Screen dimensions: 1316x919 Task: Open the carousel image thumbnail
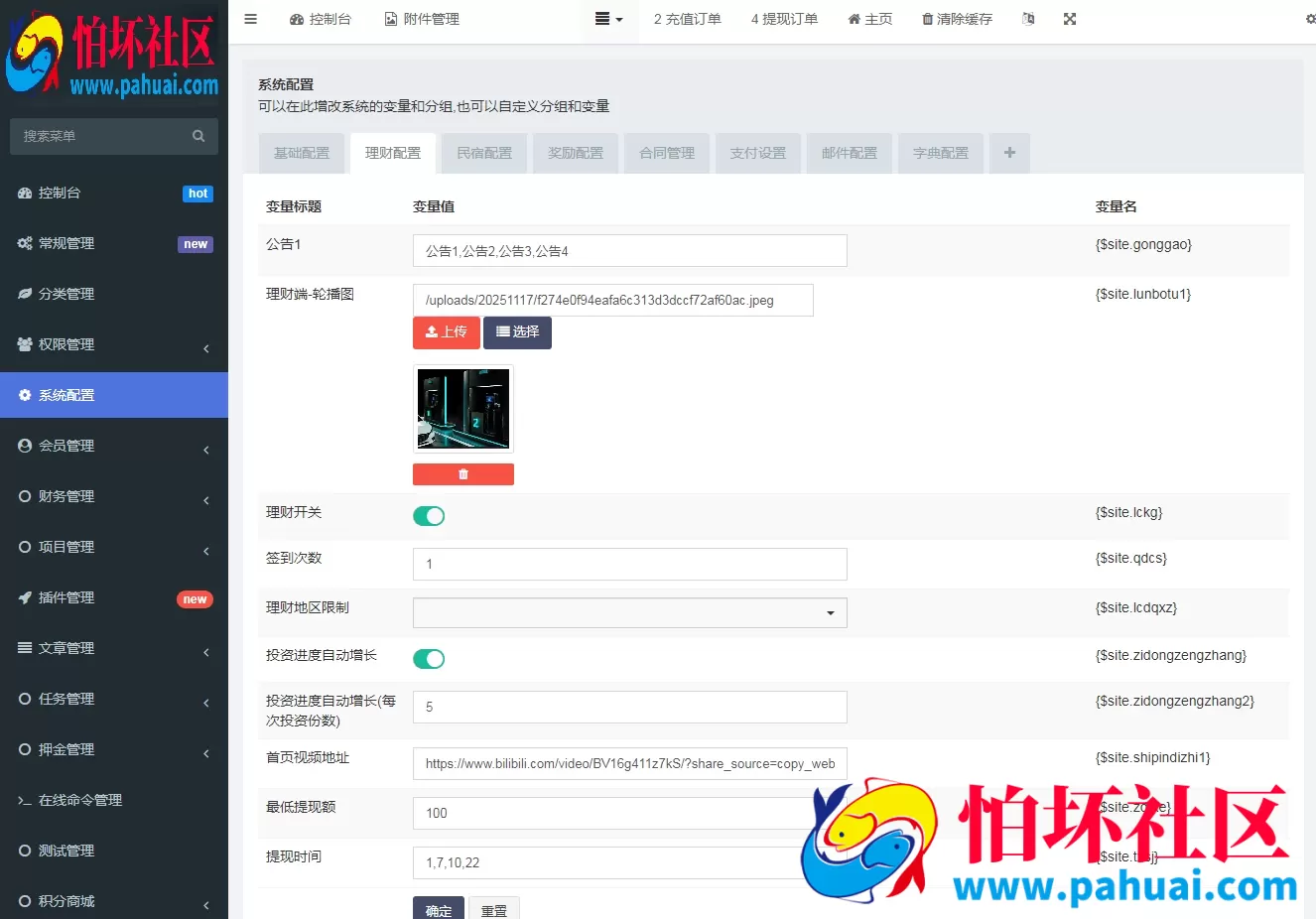pos(463,409)
